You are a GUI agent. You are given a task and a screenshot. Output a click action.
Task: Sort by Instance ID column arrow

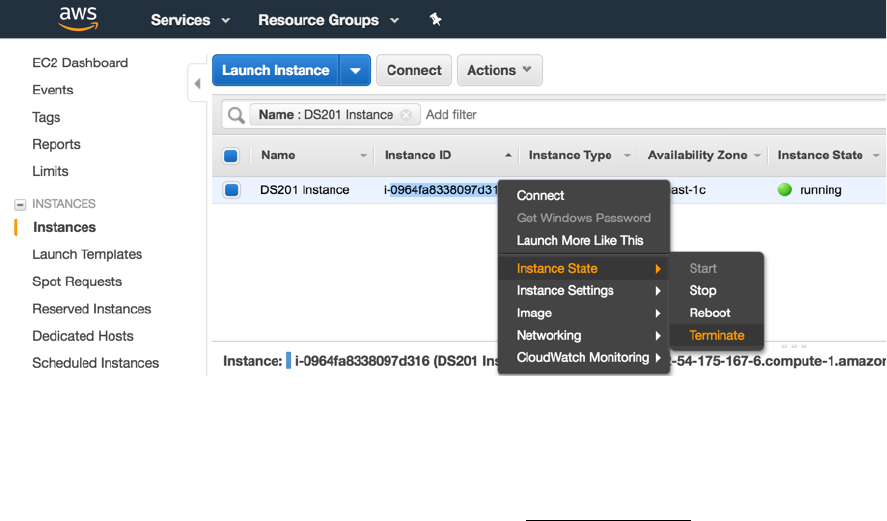(x=508, y=156)
